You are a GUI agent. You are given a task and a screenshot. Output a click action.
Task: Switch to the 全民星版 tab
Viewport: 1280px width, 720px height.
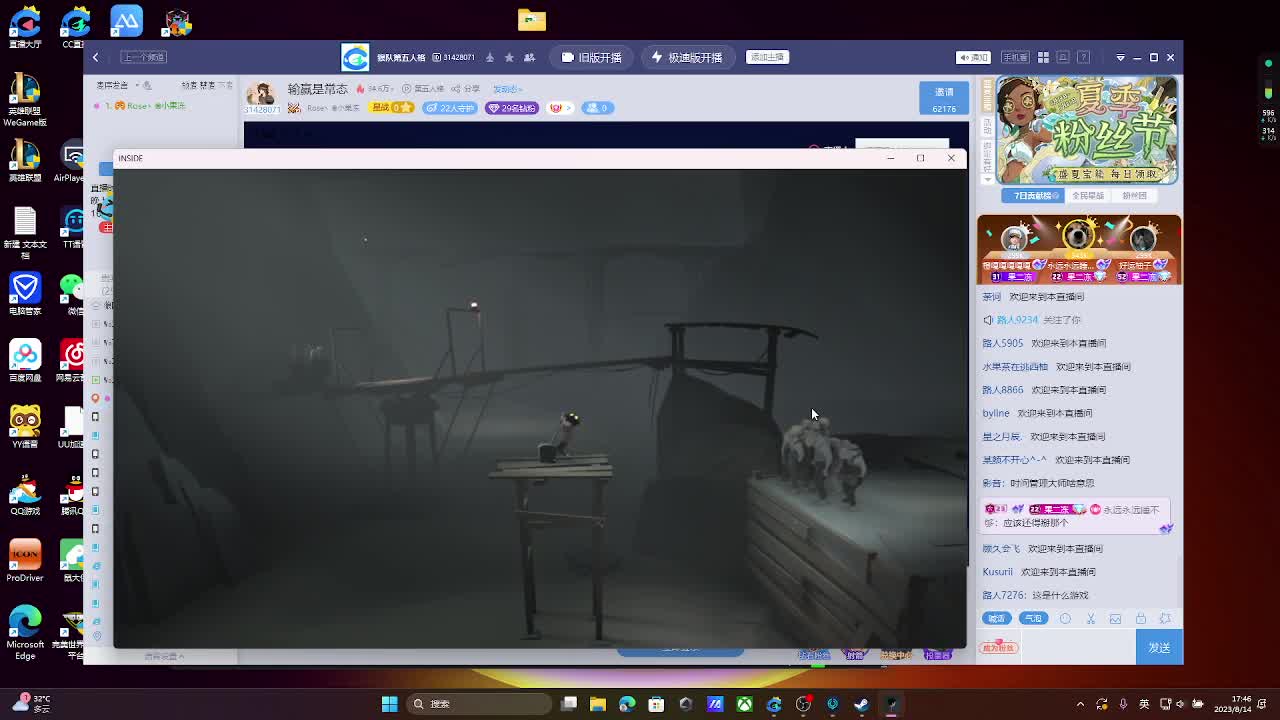coord(1088,196)
